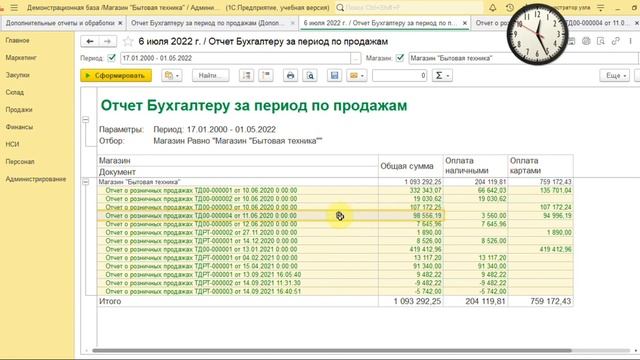Collapse all report groups icon

tap(266, 76)
